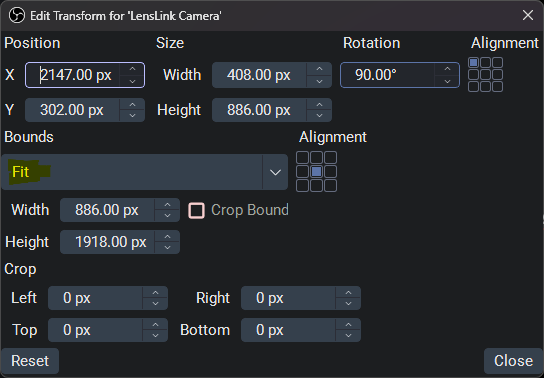Viewport: 544px width, 378px height.
Task: Select center bounds alignment cell
Action: coord(316,171)
